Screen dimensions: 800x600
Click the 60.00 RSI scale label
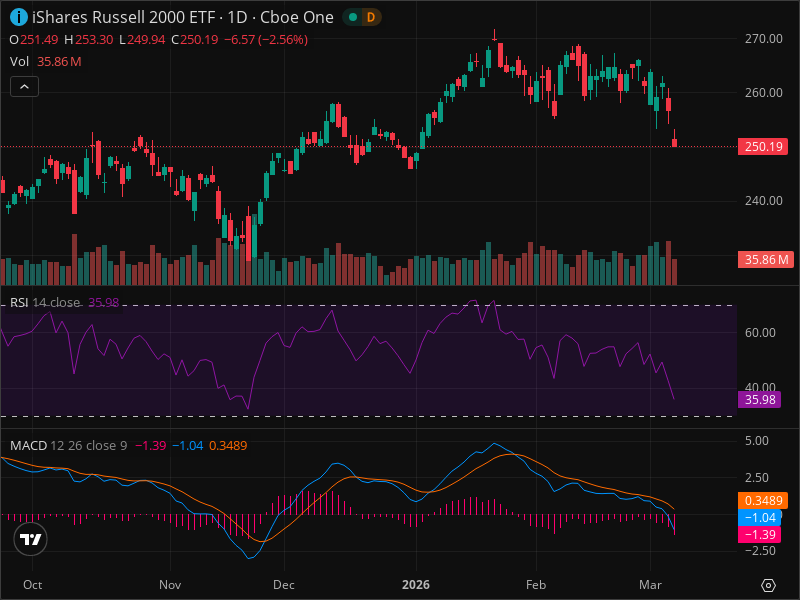[760, 333]
